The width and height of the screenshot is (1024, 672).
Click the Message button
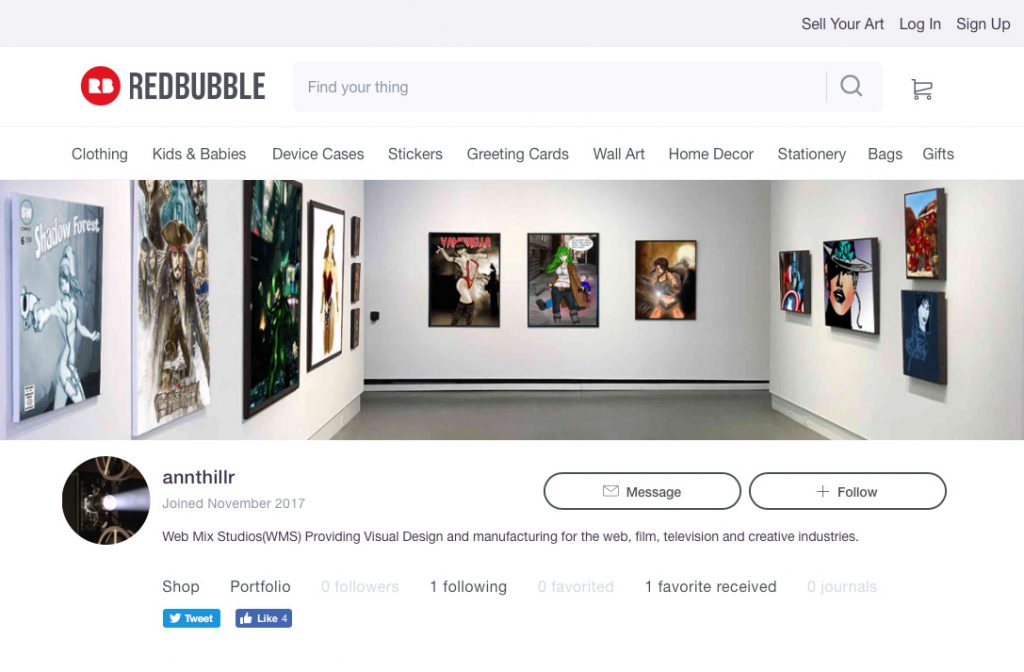(x=642, y=491)
